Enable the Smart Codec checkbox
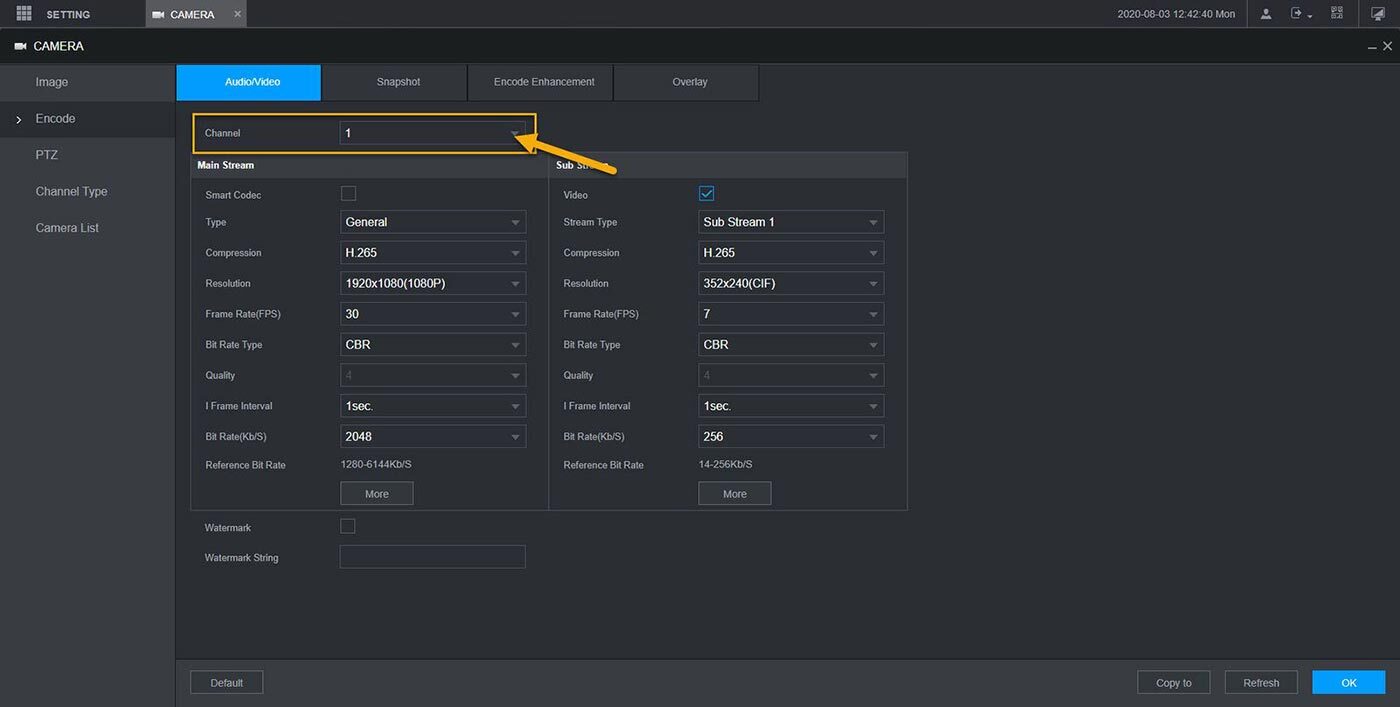This screenshot has width=1400, height=707. pos(348,194)
